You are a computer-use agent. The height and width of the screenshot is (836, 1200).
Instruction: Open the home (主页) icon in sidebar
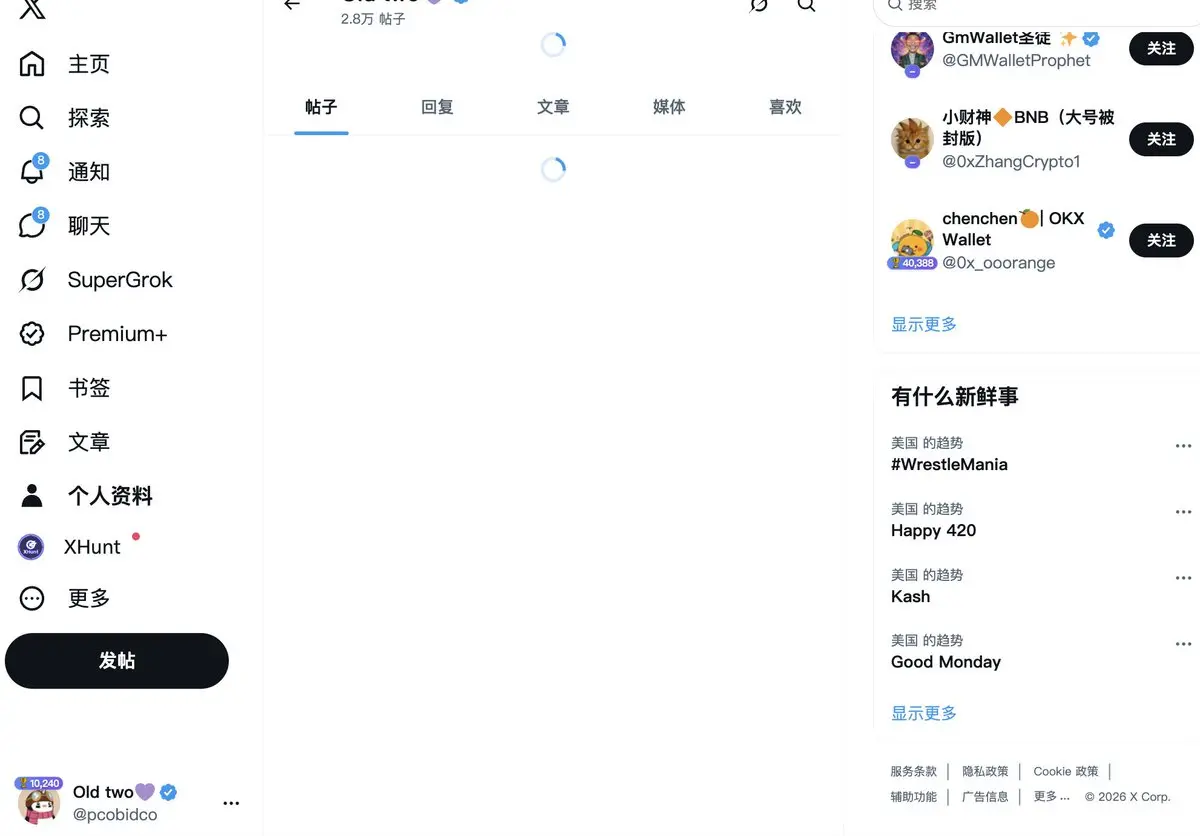[x=32, y=64]
